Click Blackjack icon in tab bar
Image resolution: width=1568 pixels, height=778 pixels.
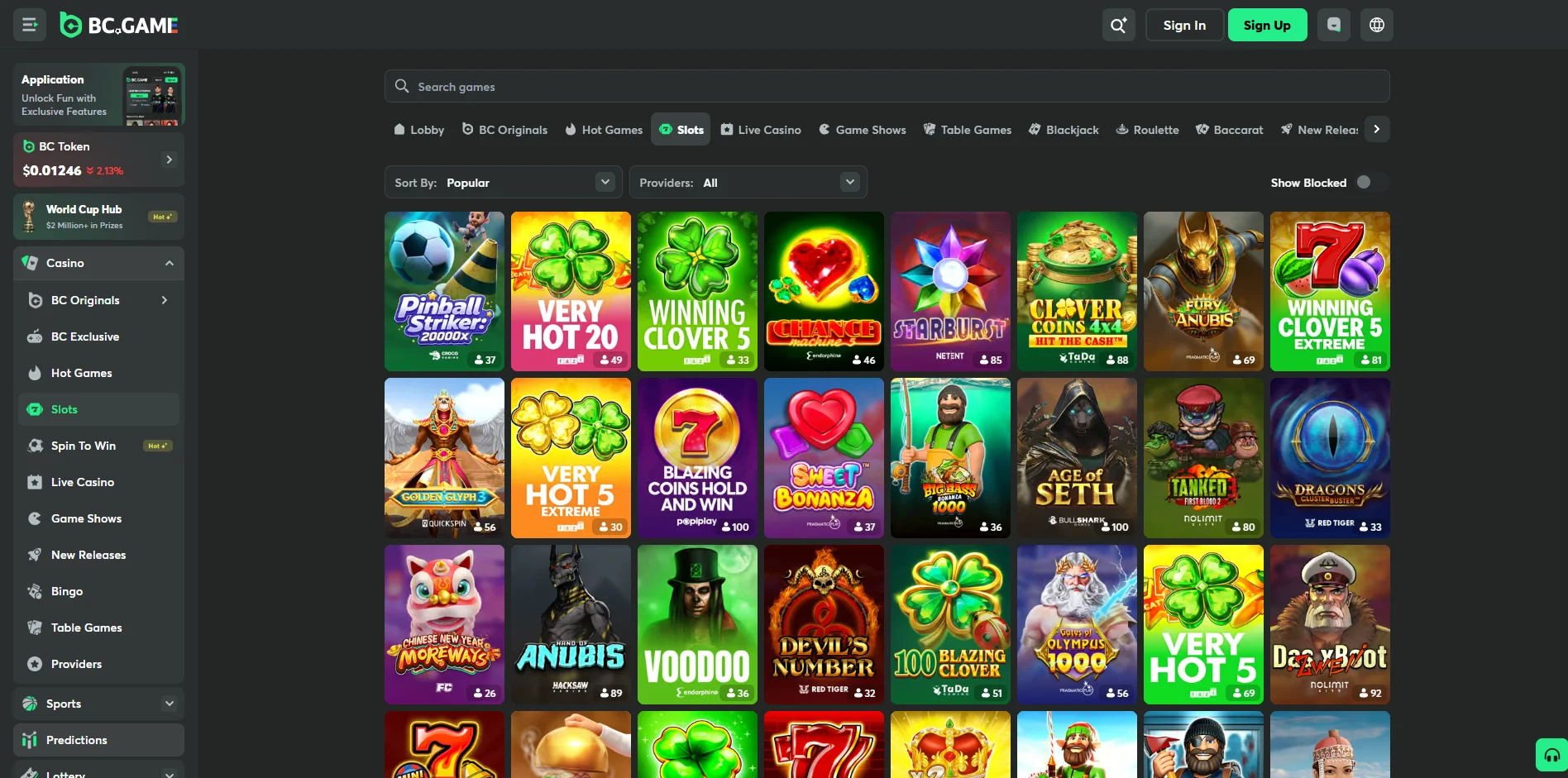[1035, 129]
